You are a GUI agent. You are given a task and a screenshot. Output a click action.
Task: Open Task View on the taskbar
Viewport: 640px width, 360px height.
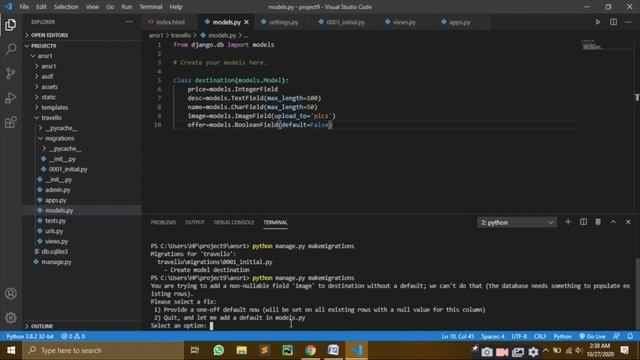click(195, 351)
